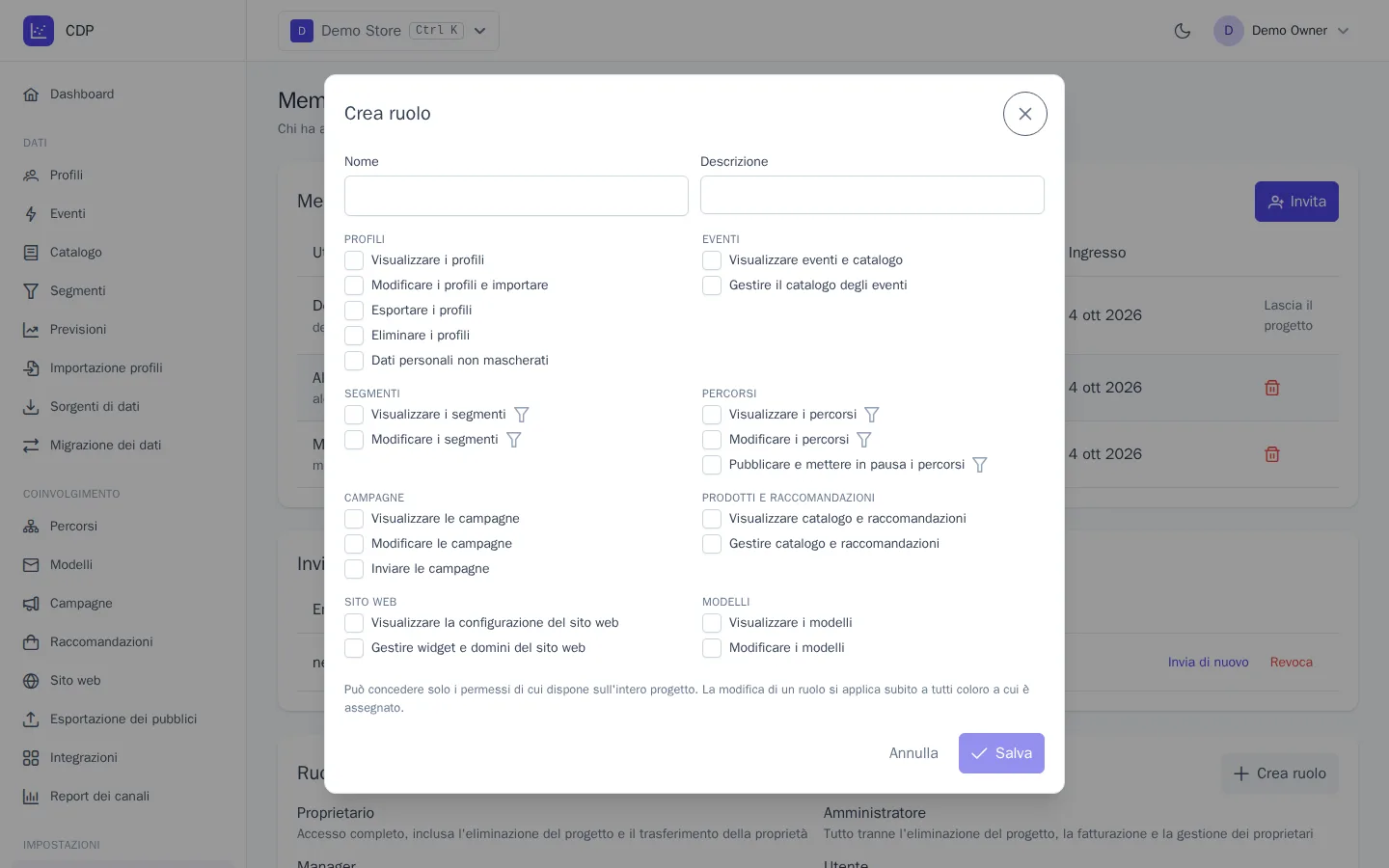1389x868 pixels.
Task: Click the CDP logo icon
Action: (x=39, y=31)
